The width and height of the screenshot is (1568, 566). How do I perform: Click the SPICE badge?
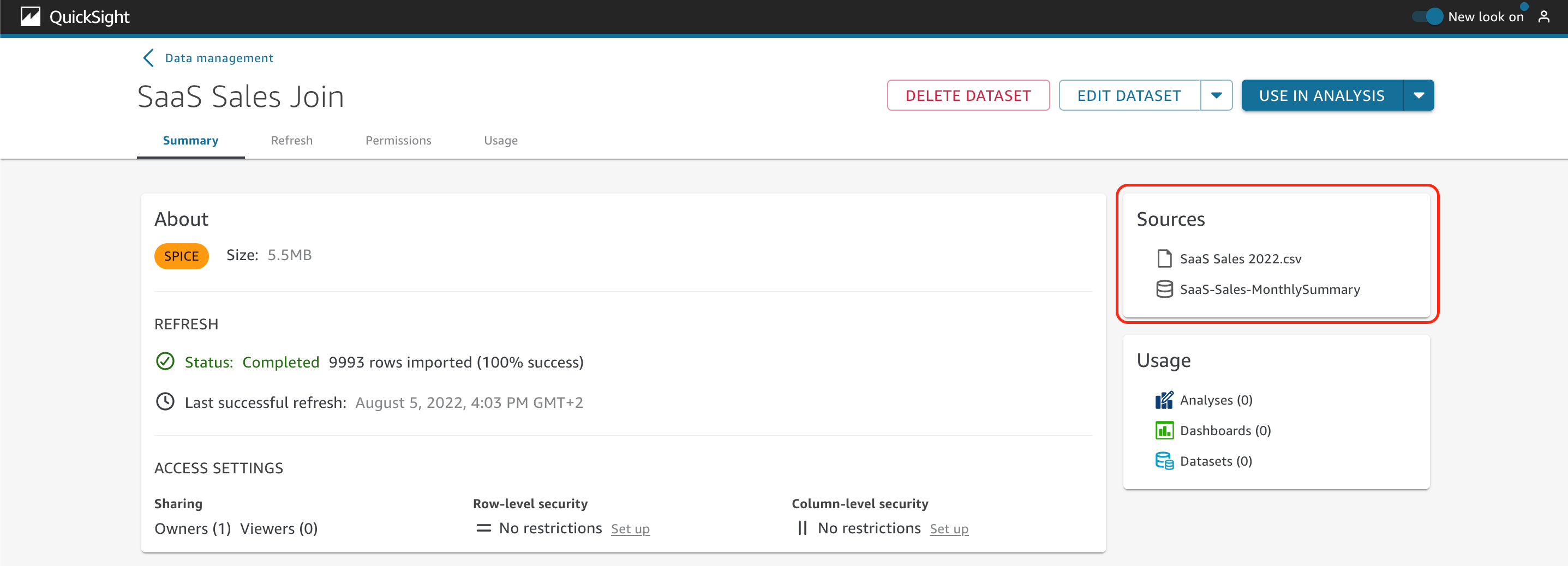(181, 256)
